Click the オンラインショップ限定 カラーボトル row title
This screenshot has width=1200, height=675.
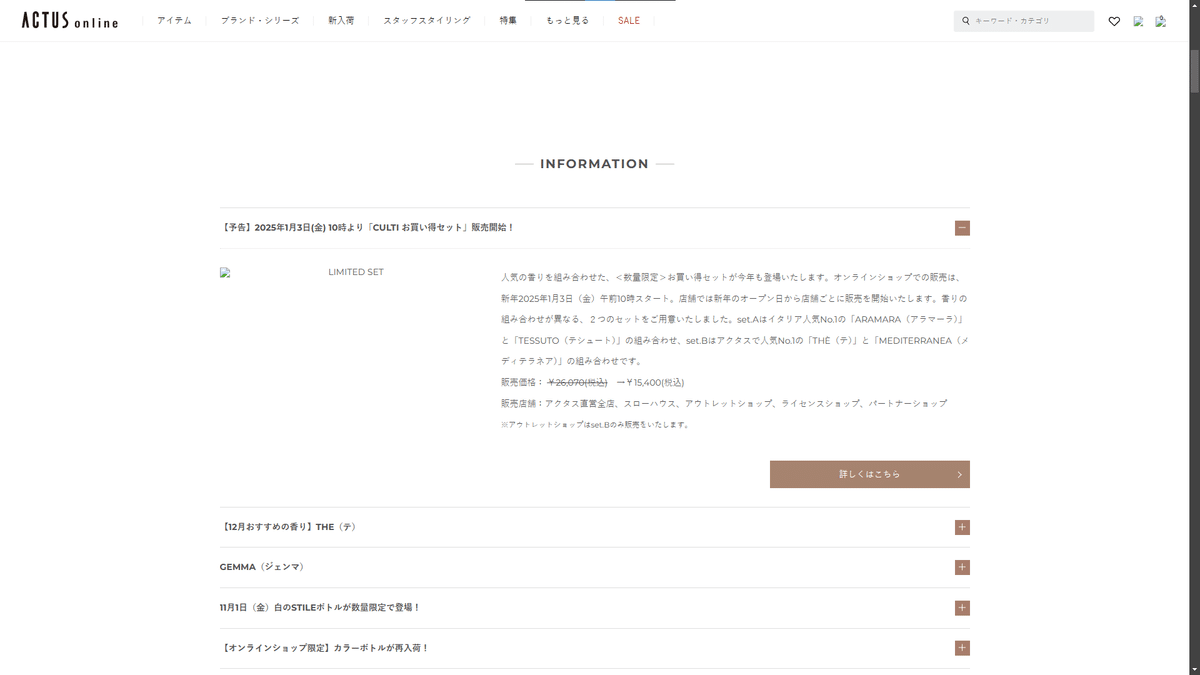tap(324, 648)
